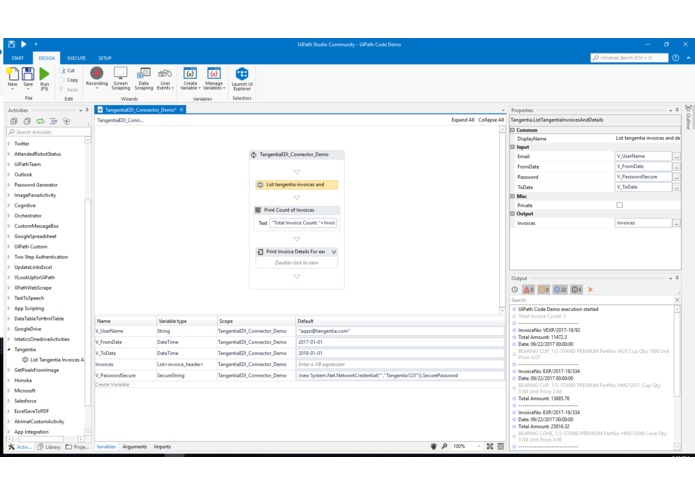Open the Data Scraping wizard
The width and height of the screenshot is (695, 494).
pyautogui.click(x=144, y=74)
